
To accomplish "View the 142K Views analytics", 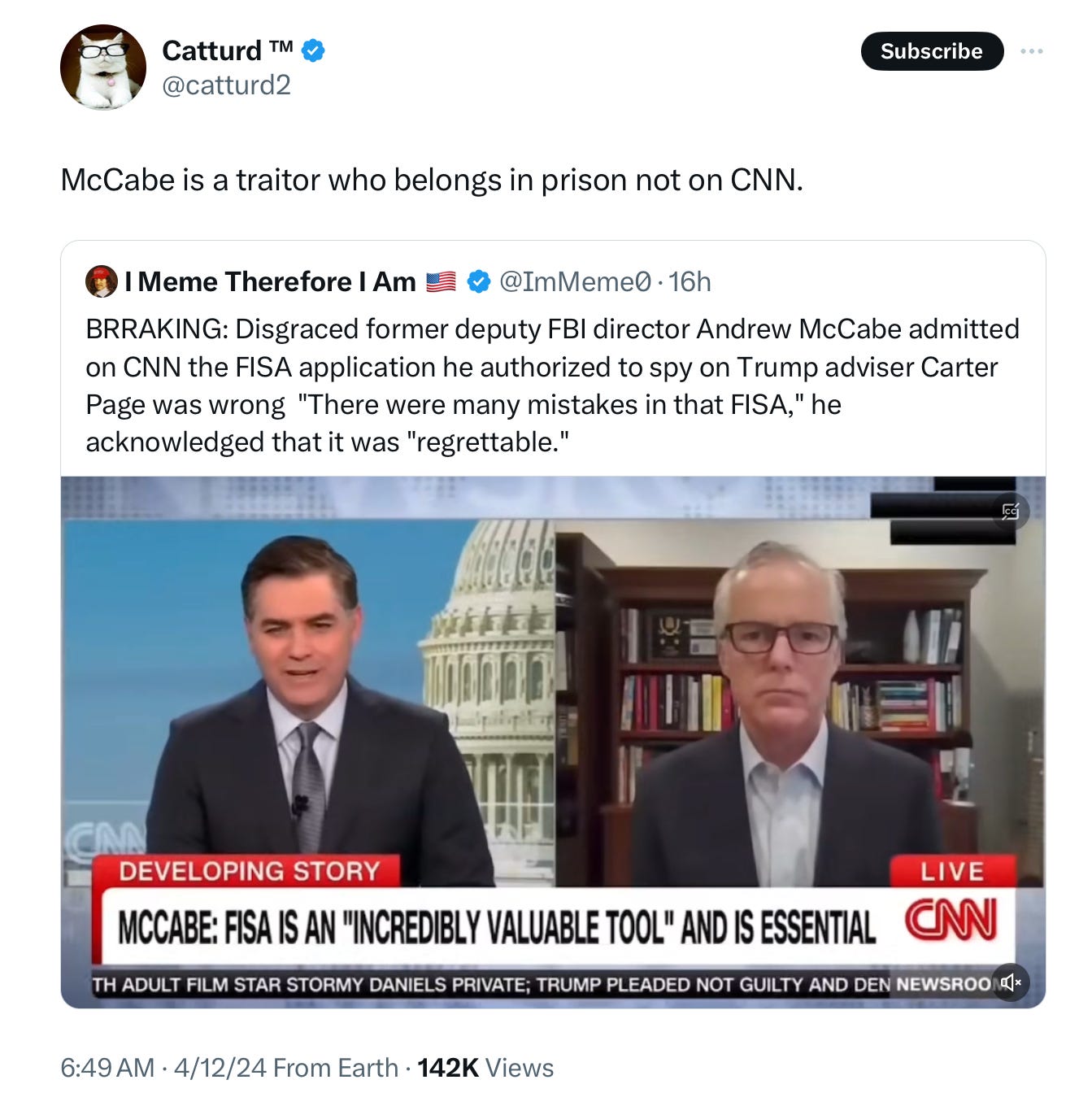I will pos(485,1067).
